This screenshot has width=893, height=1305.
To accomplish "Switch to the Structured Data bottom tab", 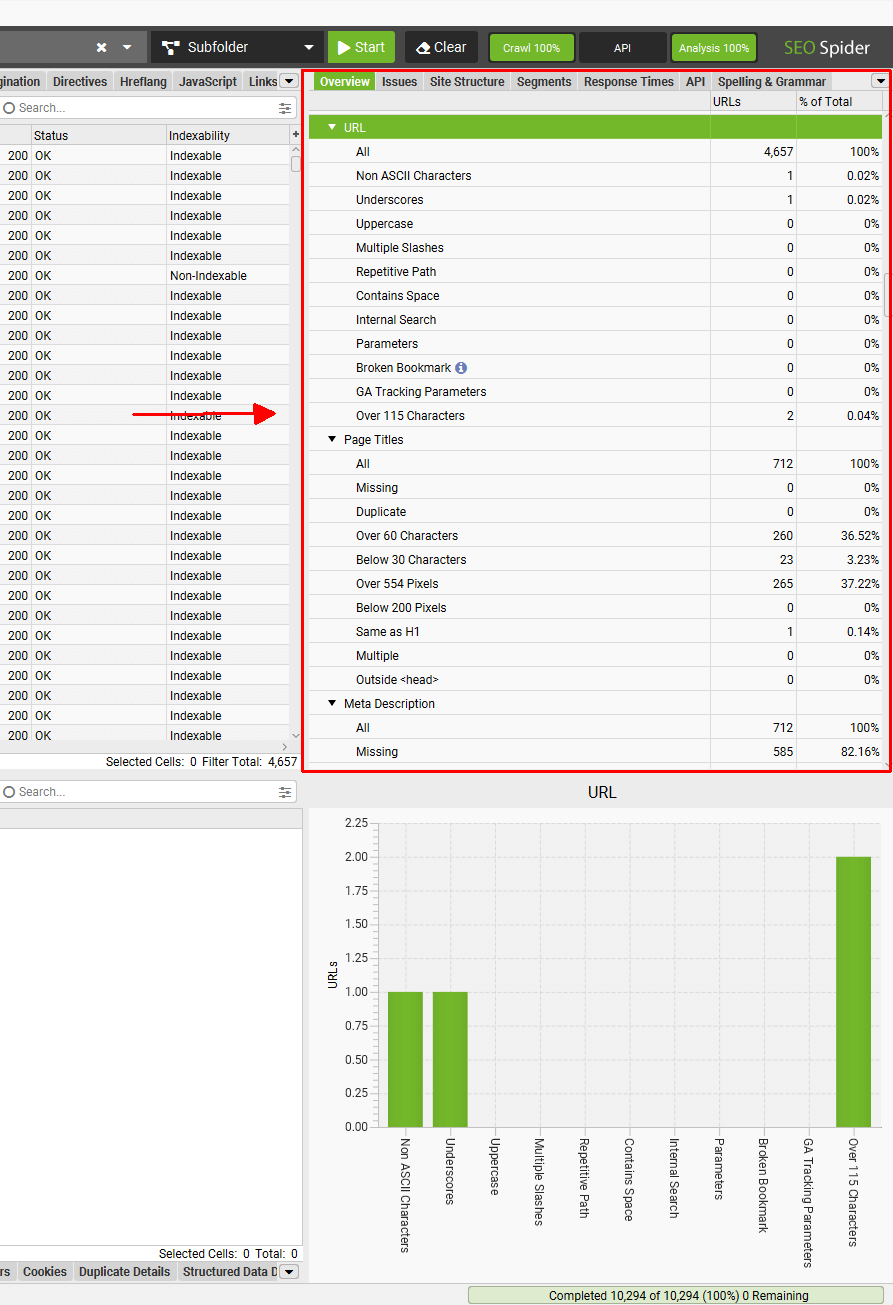I will pos(229,1272).
